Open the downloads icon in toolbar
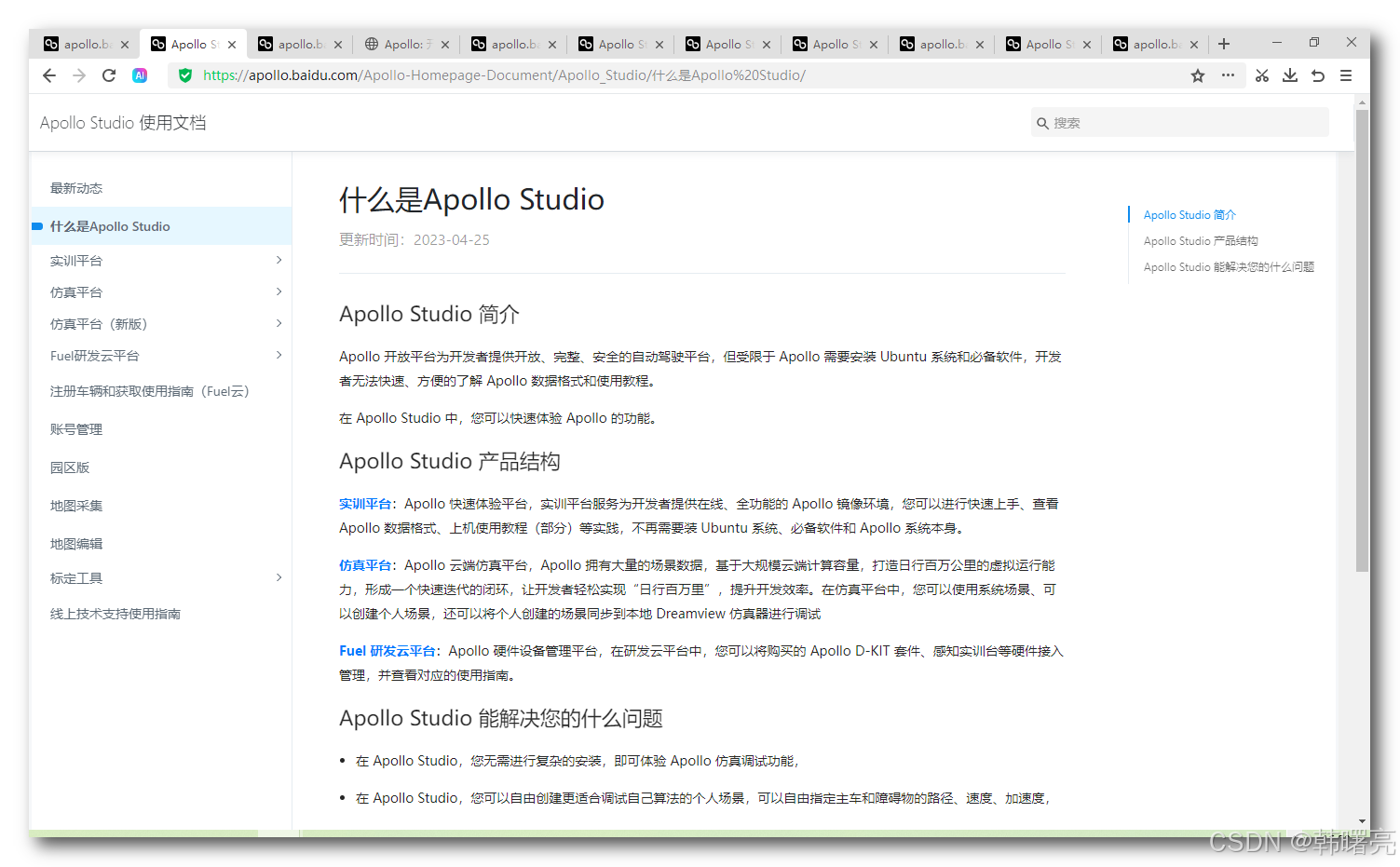1400x867 pixels. [x=1290, y=75]
